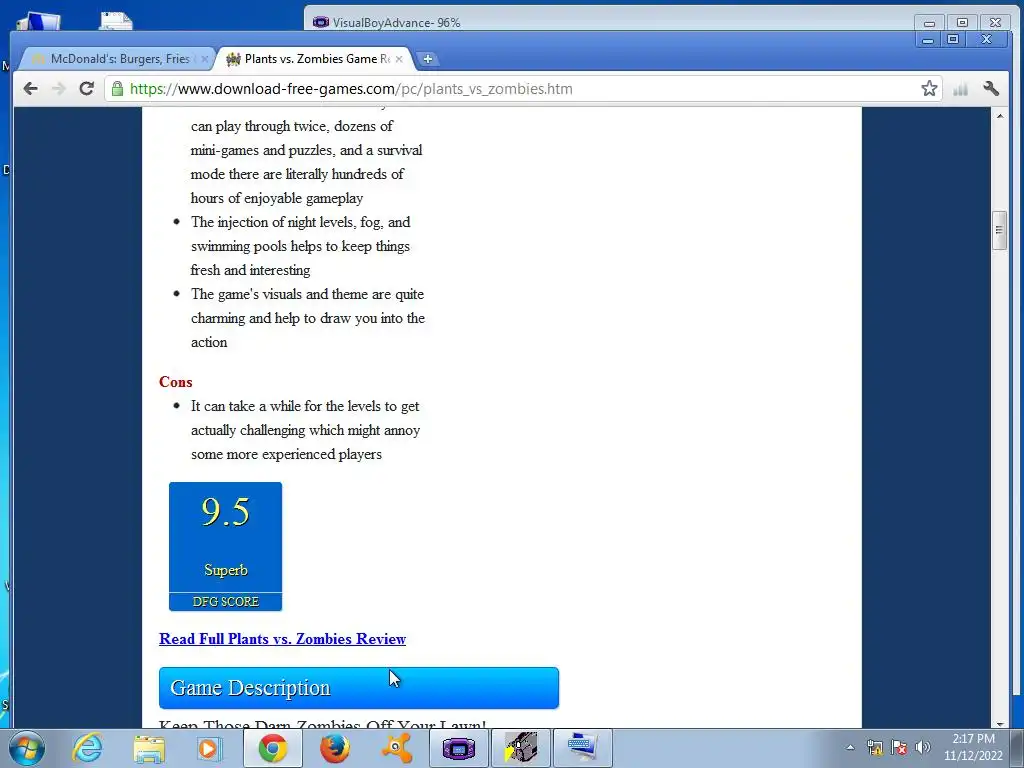Screen dimensions: 1024x768
Task: Switch to VisualBoyAdvance taskbar icon
Action: point(458,748)
